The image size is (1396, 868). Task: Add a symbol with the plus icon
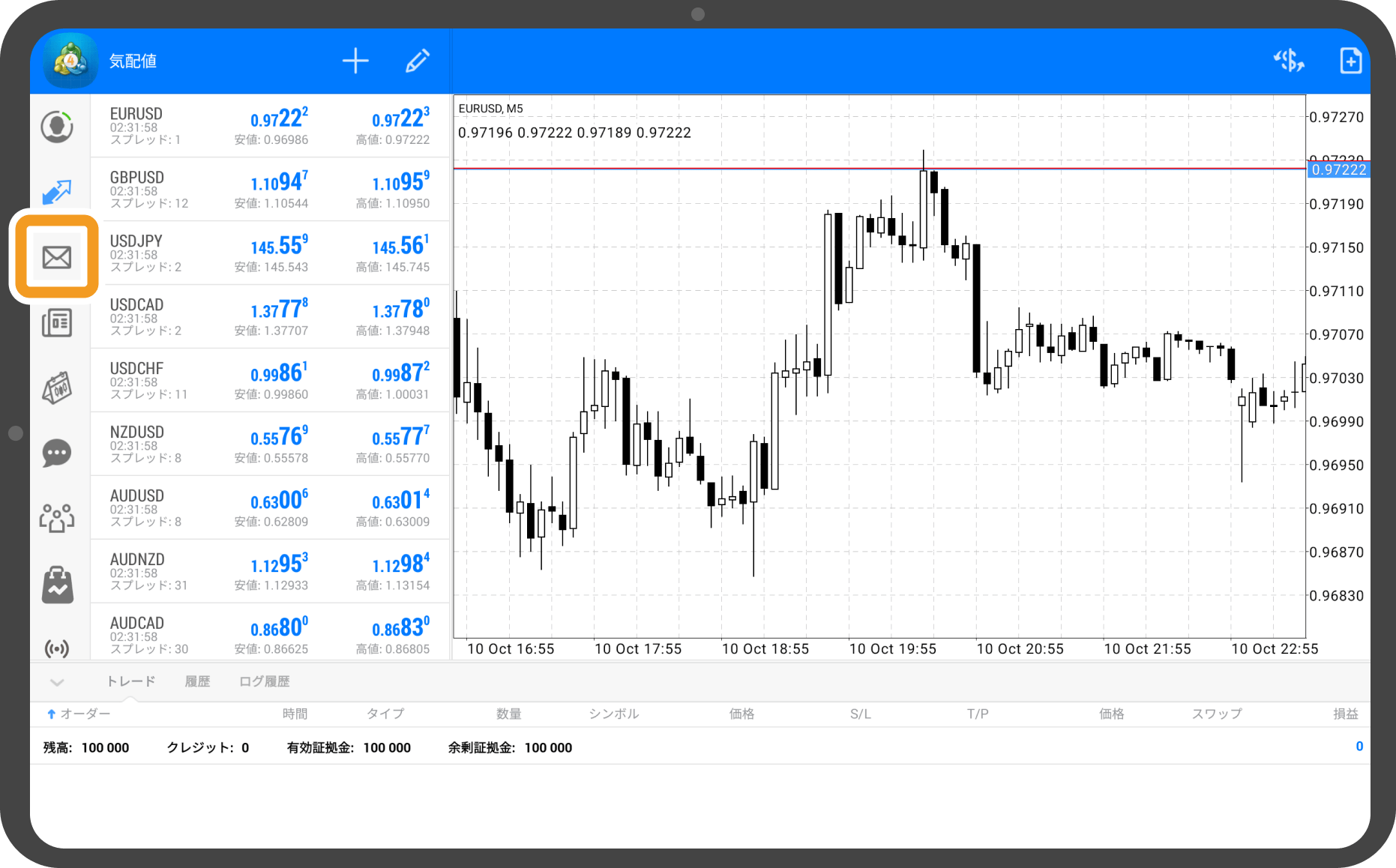[x=355, y=61]
